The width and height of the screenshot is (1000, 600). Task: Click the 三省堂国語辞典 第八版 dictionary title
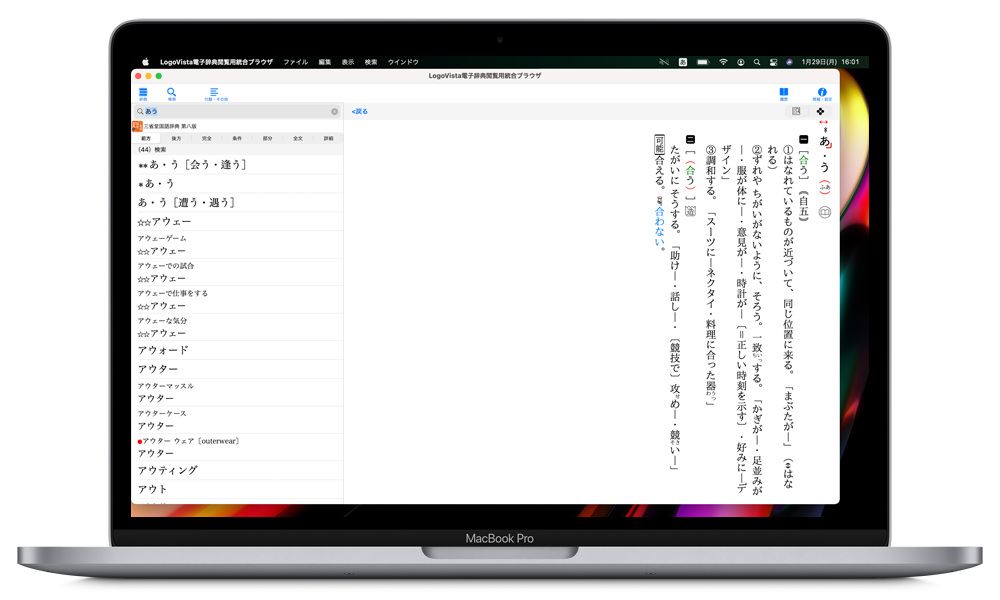click(x=170, y=126)
